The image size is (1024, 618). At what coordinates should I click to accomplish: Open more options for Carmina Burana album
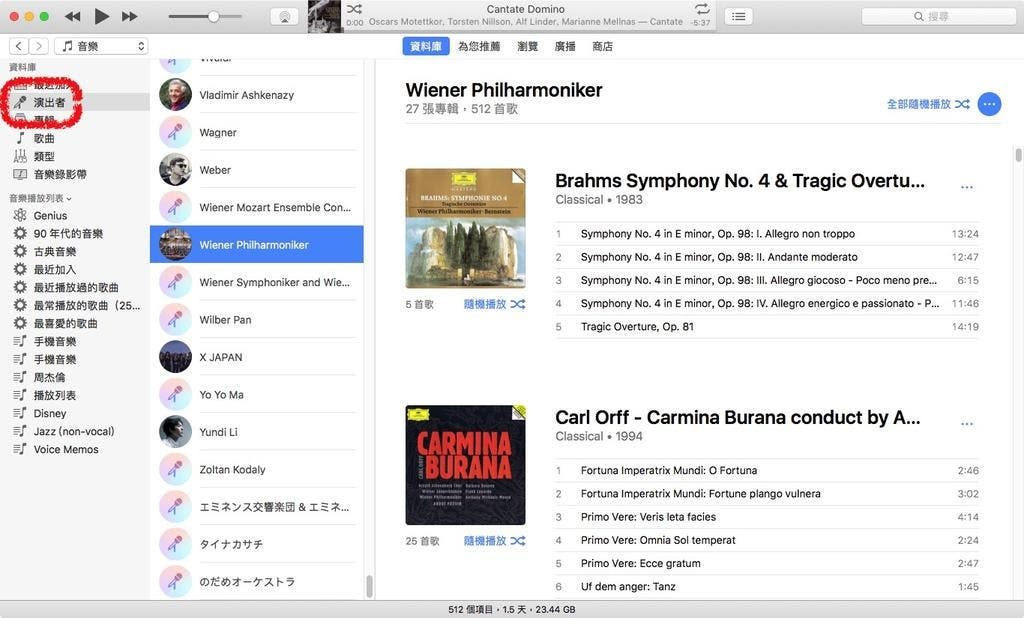(x=966, y=424)
